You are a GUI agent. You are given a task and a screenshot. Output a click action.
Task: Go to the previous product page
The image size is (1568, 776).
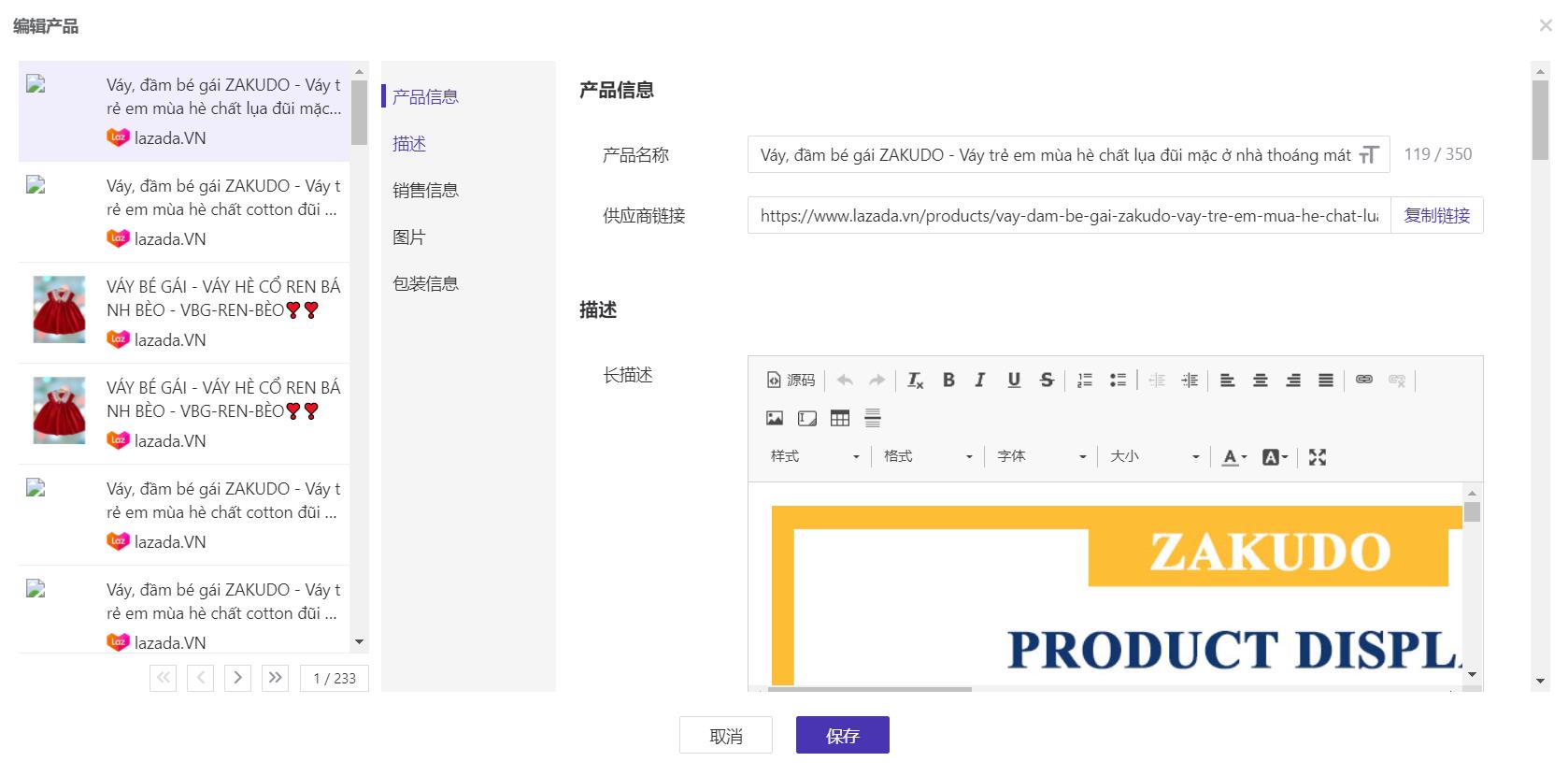click(201, 678)
